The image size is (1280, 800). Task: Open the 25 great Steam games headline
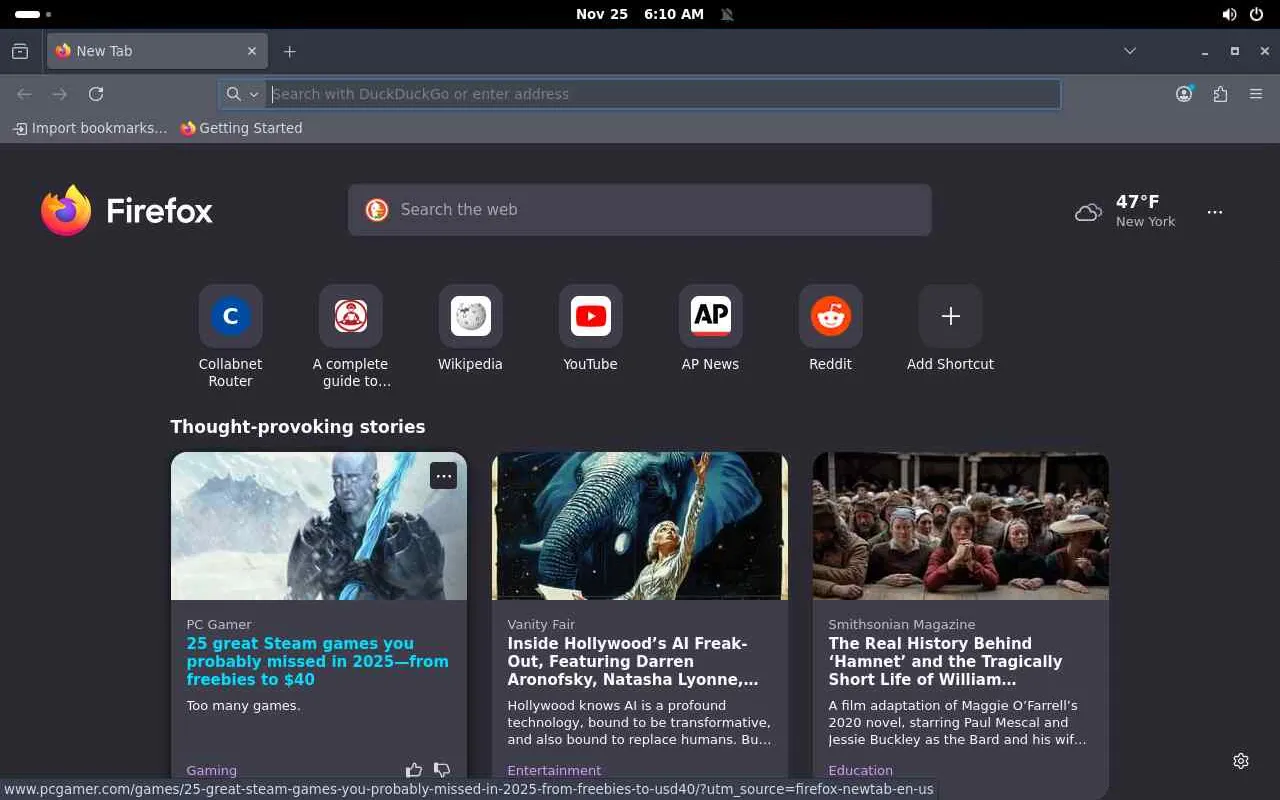coord(318,662)
